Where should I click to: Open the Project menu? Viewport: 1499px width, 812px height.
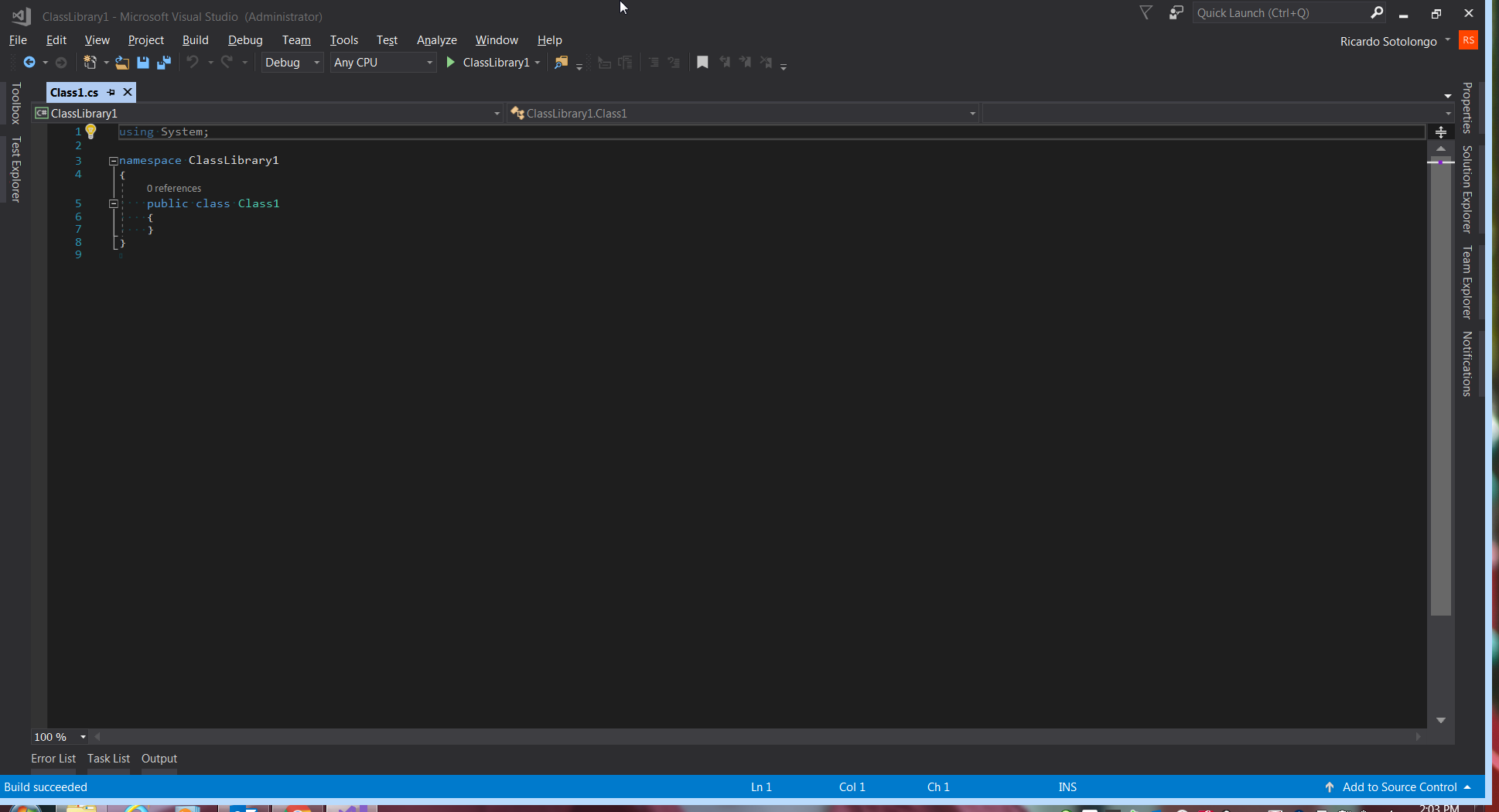pyautogui.click(x=146, y=40)
